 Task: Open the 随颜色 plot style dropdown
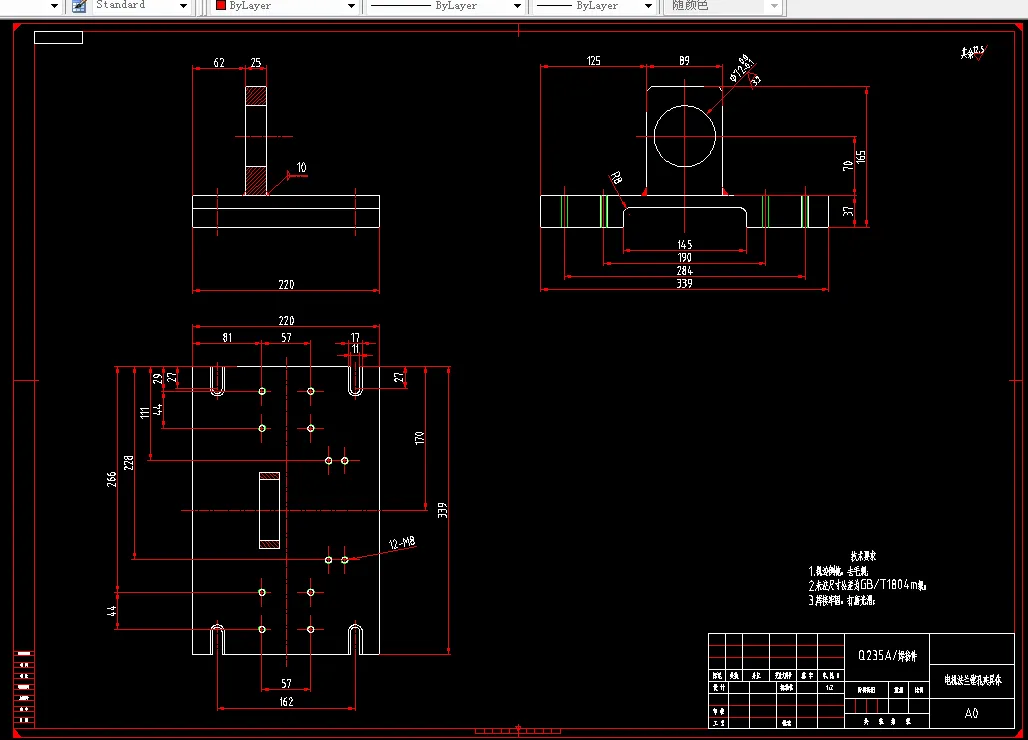724,6
